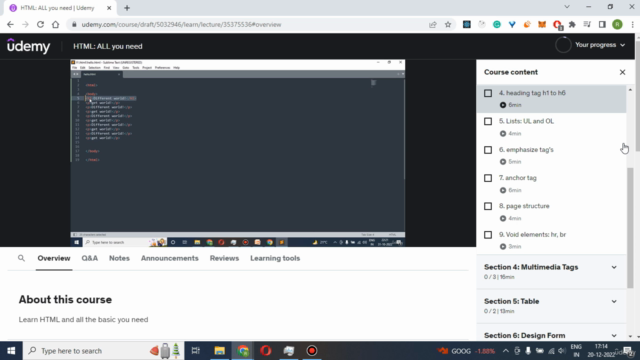The image size is (640, 360).
Task: Close the Course content panel
Action: 622,72
